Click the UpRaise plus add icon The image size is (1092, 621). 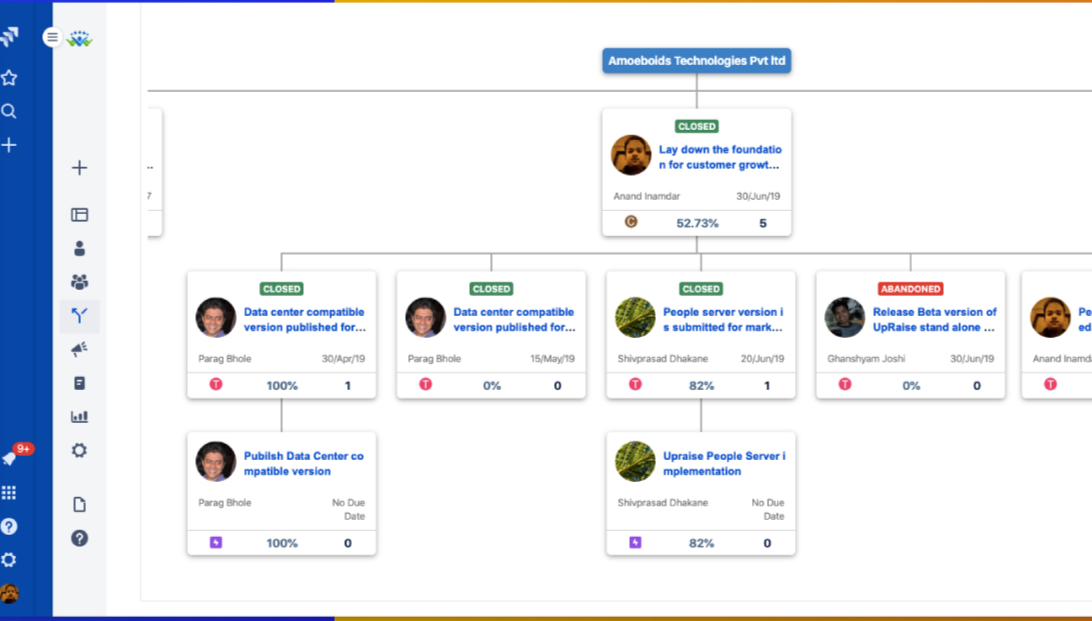(x=80, y=168)
